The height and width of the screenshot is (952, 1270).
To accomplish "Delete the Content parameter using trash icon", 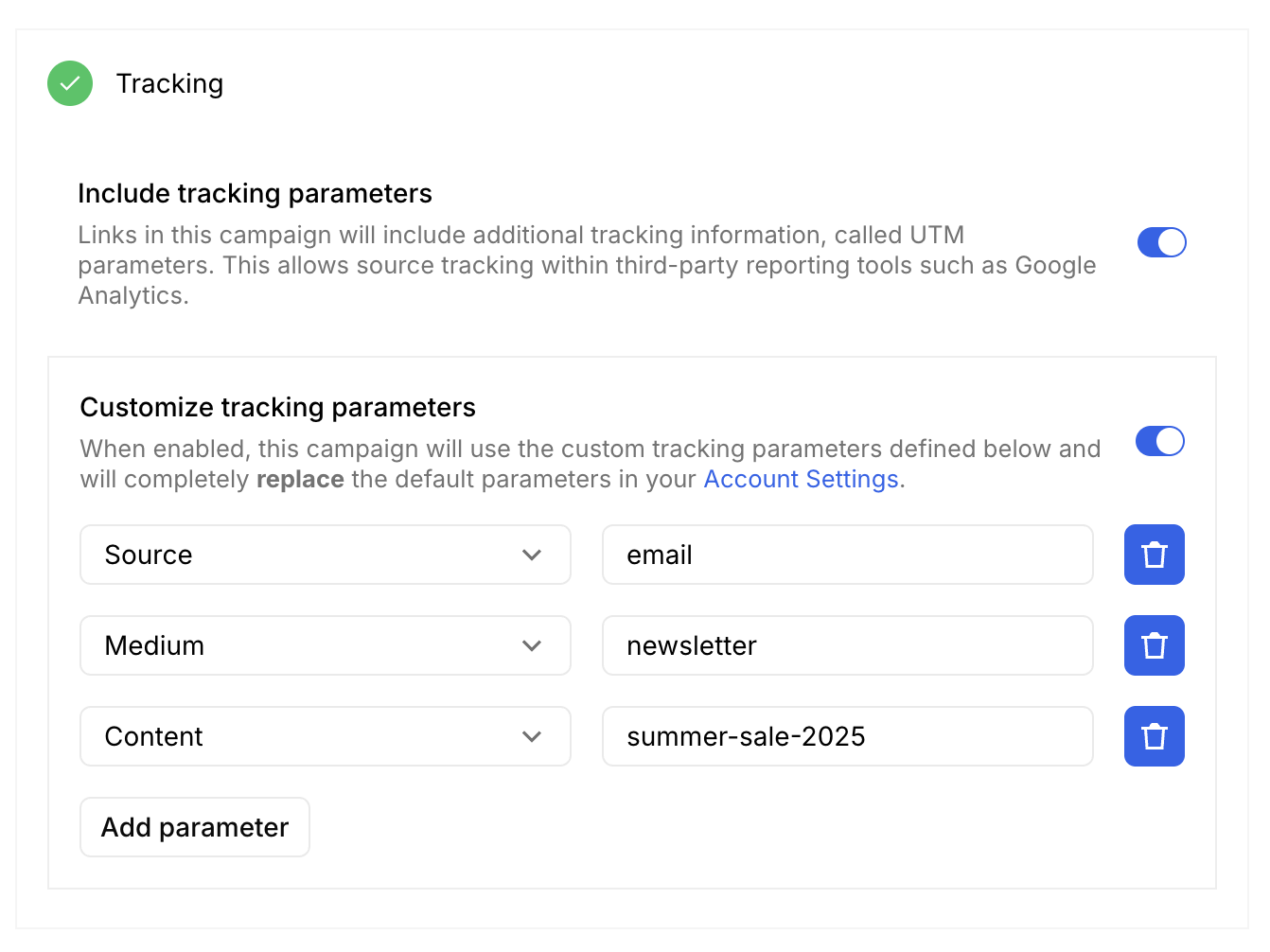I will point(1154,736).
